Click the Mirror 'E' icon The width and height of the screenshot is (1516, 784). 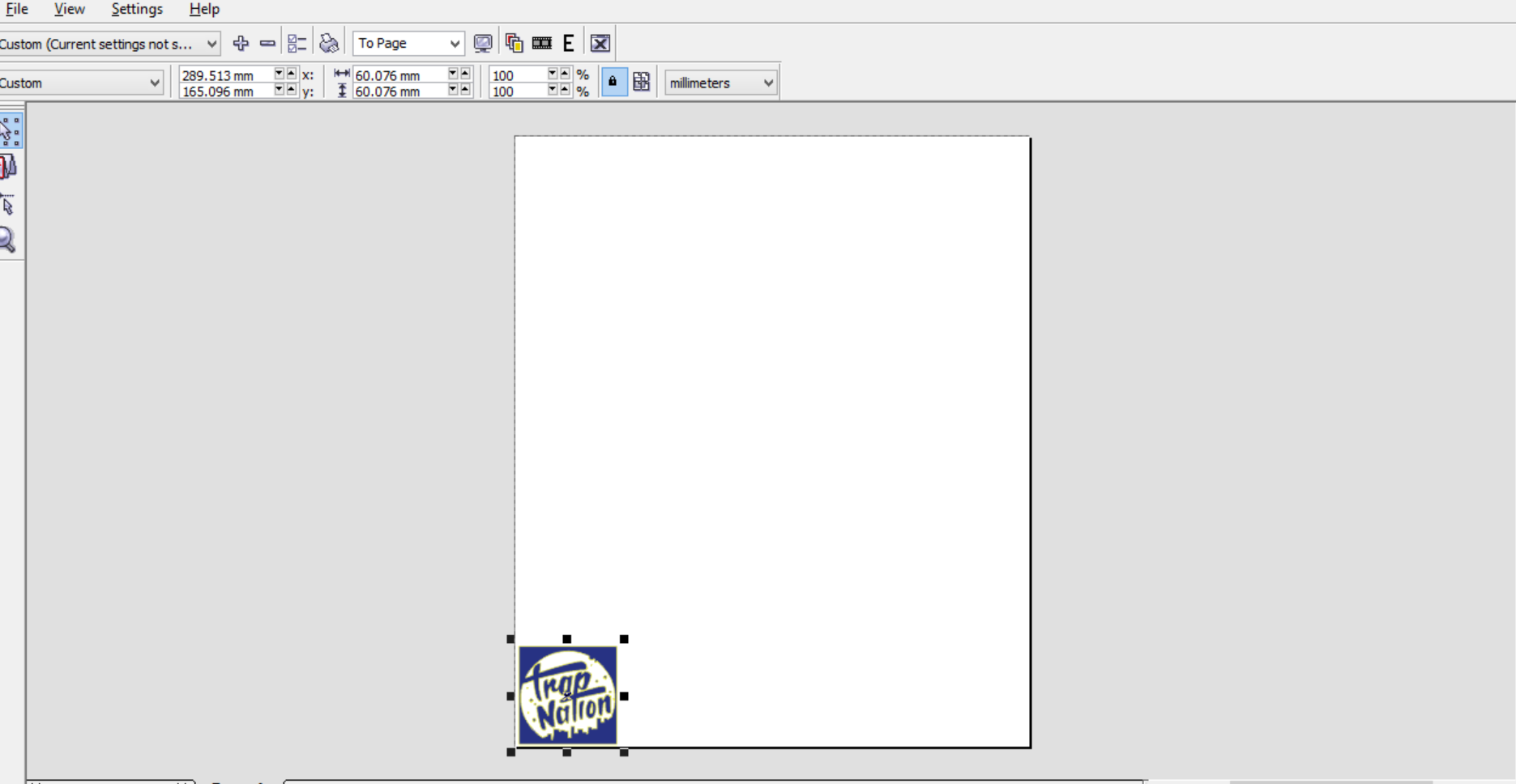tap(569, 43)
